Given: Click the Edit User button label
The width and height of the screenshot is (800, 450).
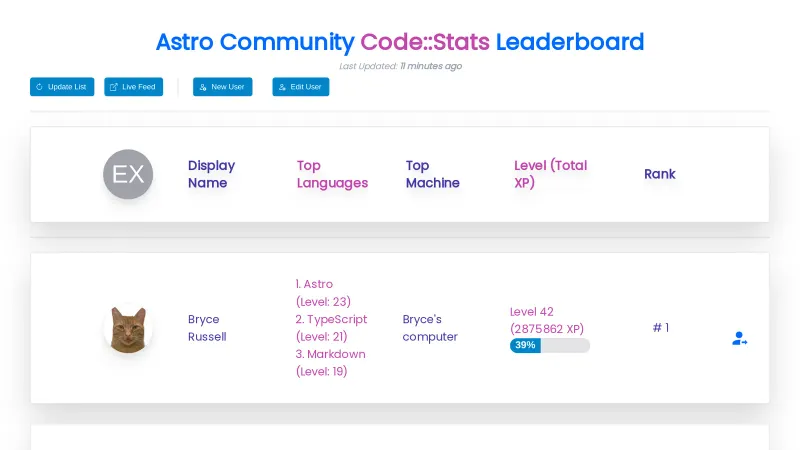Looking at the screenshot, I should point(306,87).
